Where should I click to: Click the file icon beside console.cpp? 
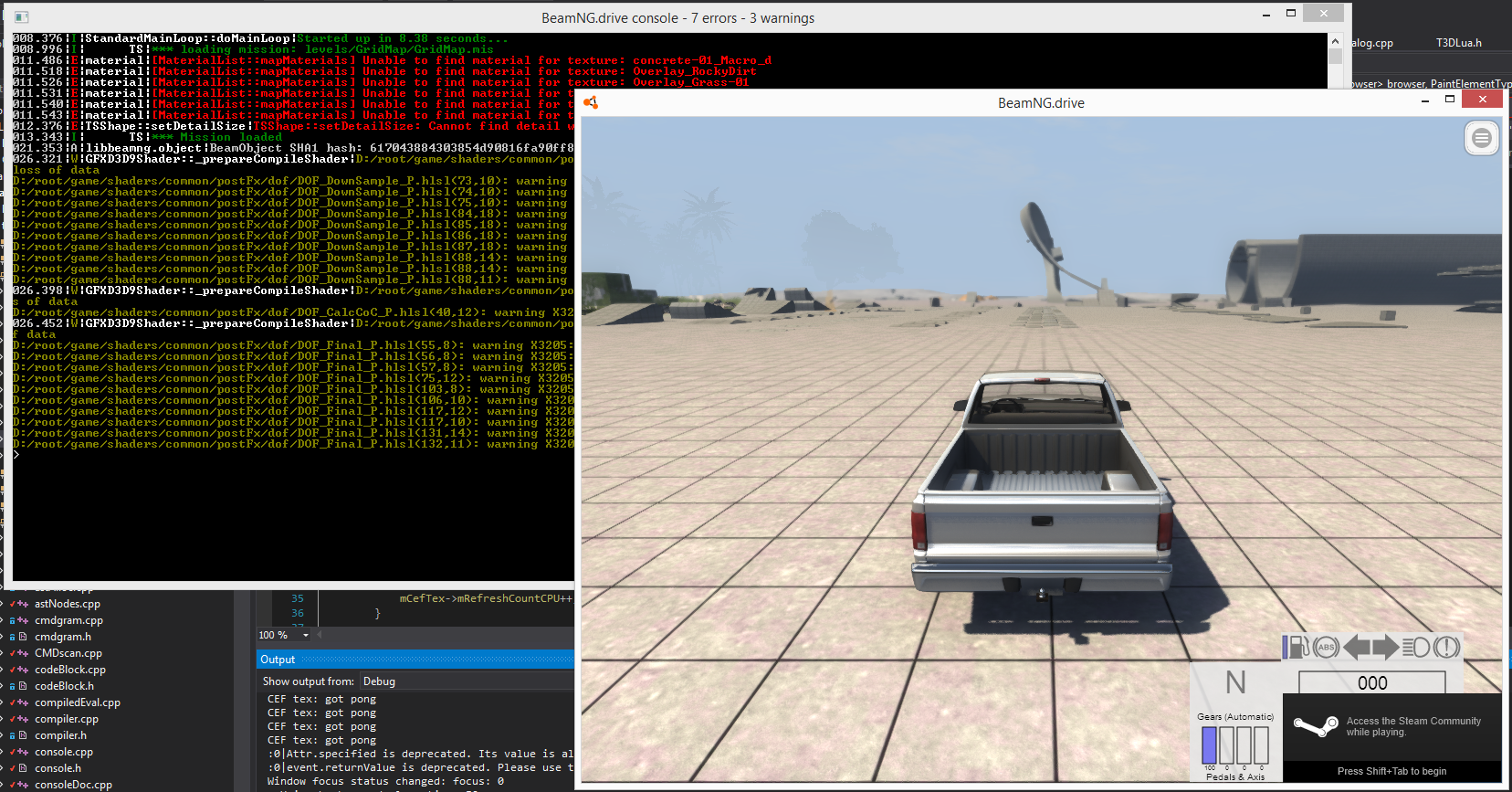(x=23, y=752)
